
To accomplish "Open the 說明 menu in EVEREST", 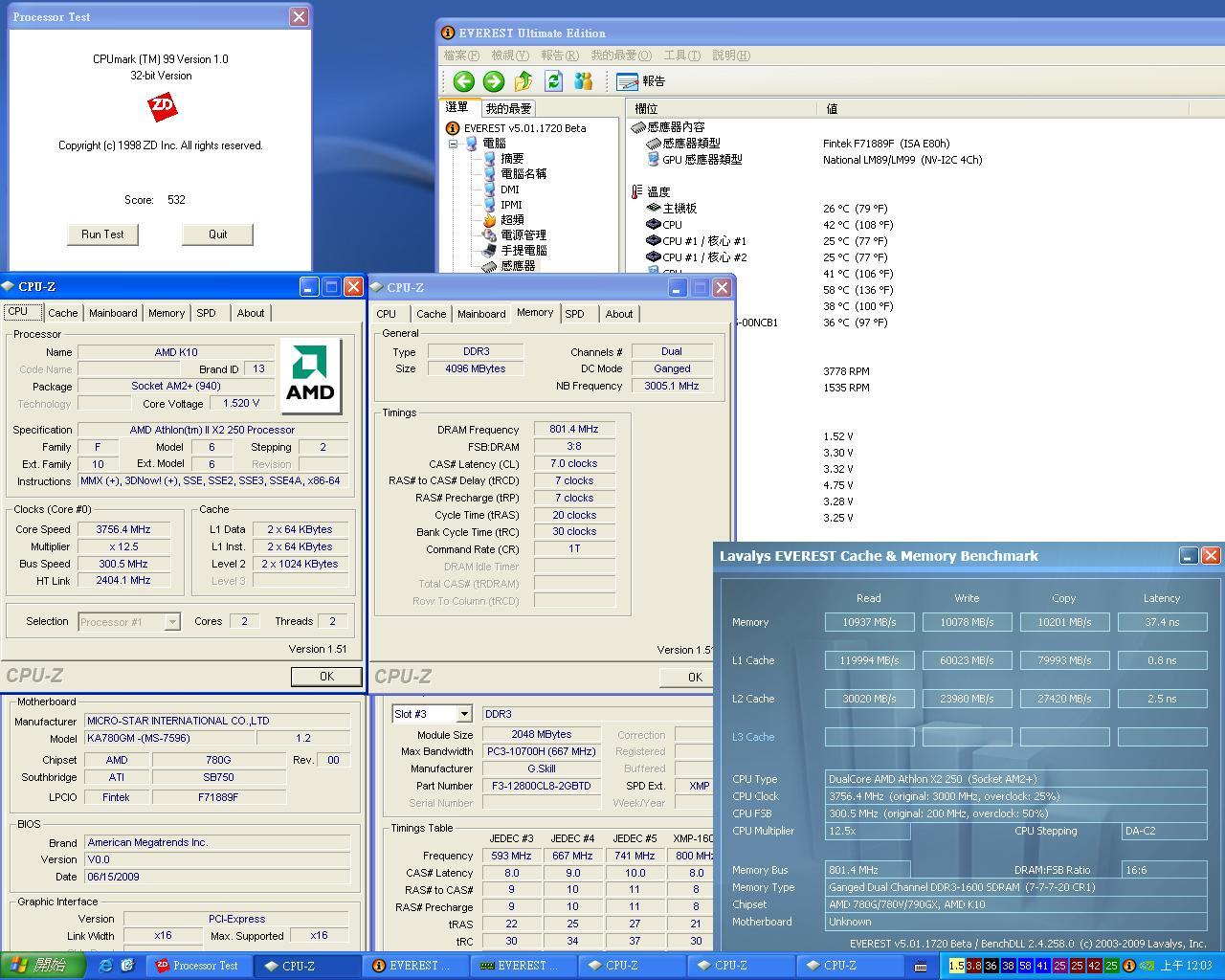I will tap(730, 56).
